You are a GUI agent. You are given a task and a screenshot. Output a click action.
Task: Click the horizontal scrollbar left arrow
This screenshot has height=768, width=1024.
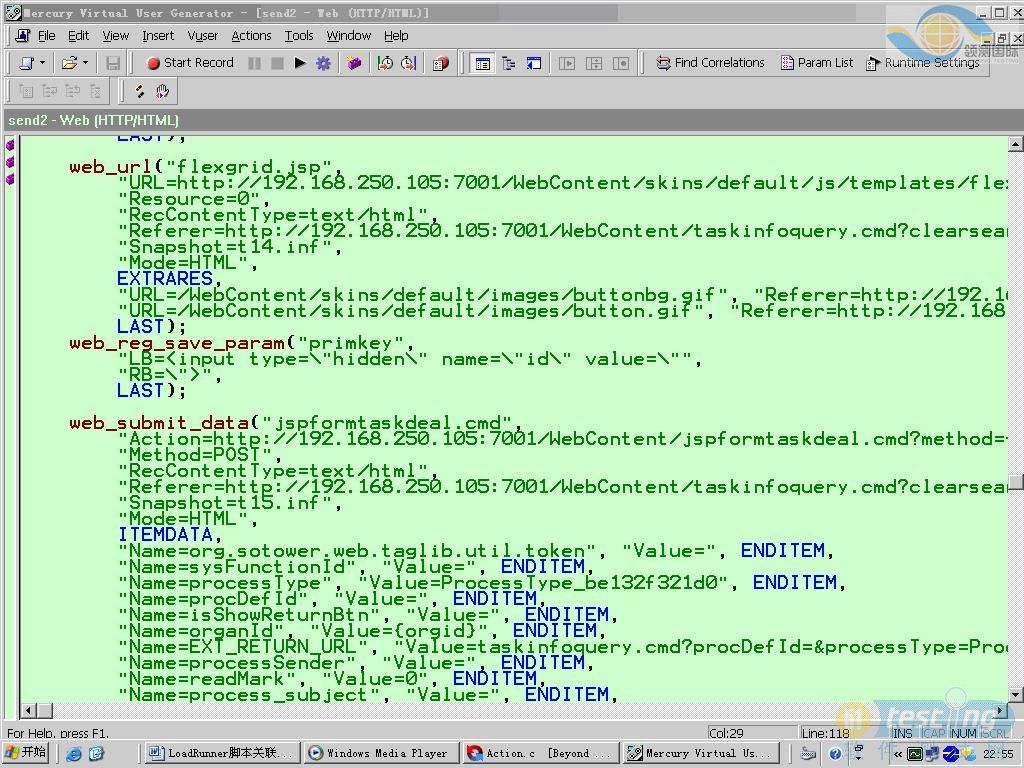click(x=28, y=711)
